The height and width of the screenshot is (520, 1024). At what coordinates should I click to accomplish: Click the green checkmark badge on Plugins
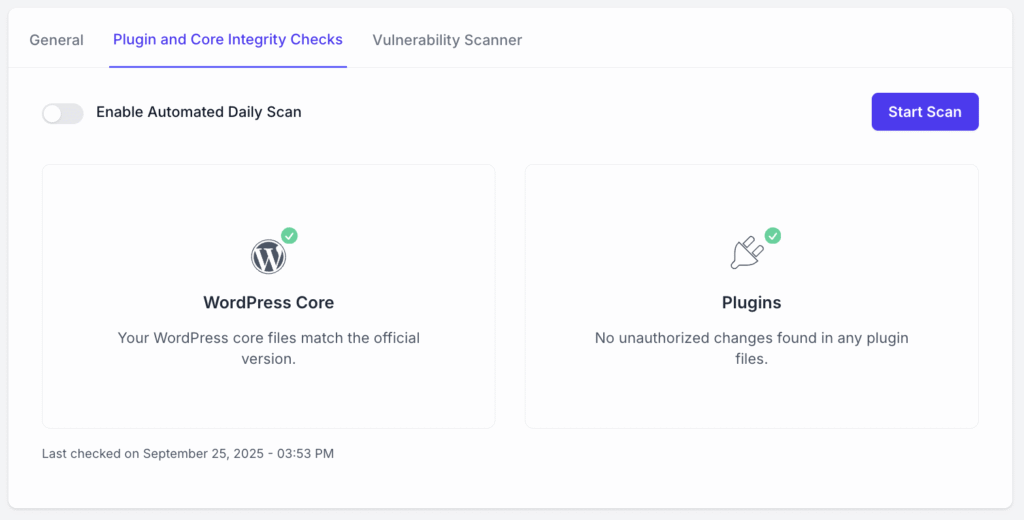(773, 236)
